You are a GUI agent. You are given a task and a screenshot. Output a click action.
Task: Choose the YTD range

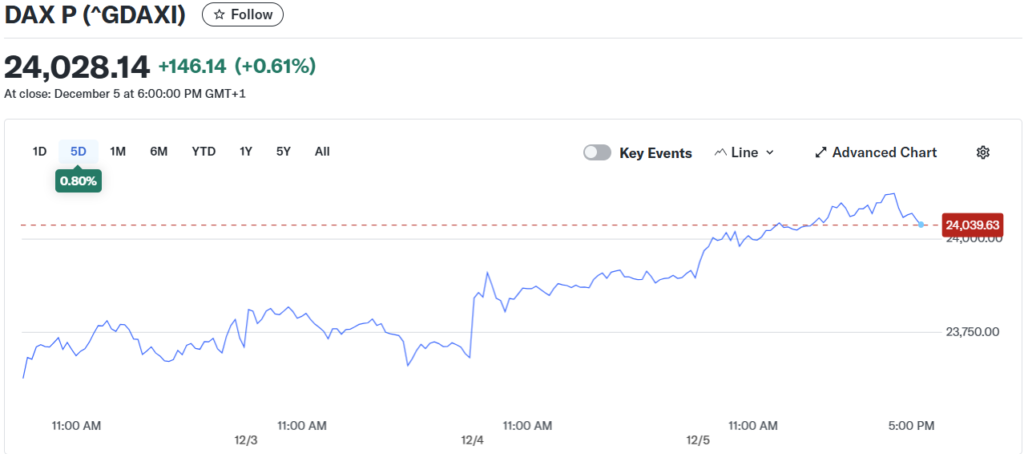(x=204, y=151)
